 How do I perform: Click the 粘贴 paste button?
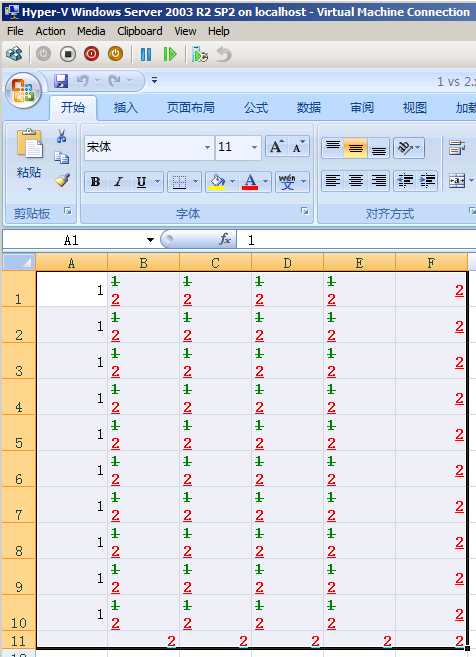pos(29,159)
